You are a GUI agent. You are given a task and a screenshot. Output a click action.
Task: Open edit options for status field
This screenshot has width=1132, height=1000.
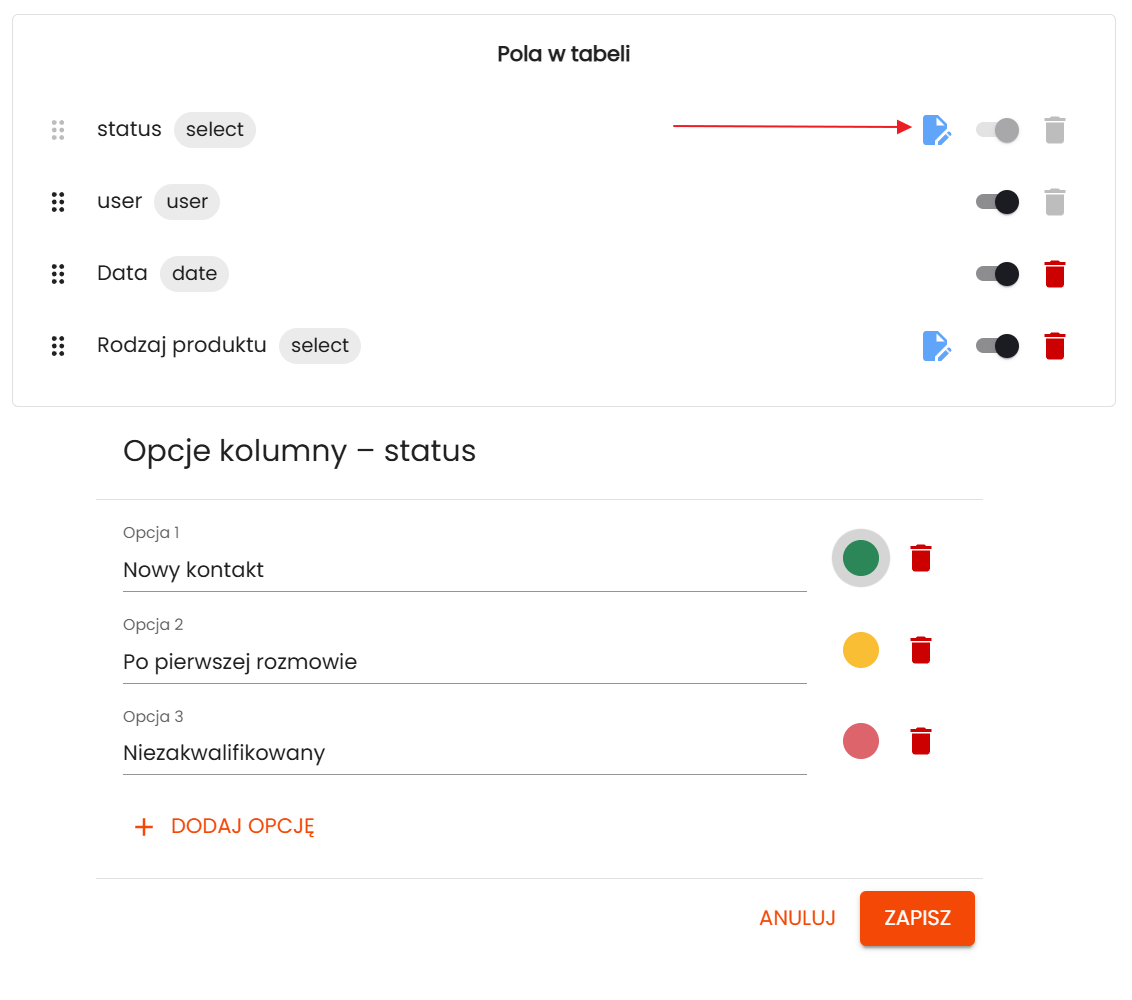pos(936,130)
